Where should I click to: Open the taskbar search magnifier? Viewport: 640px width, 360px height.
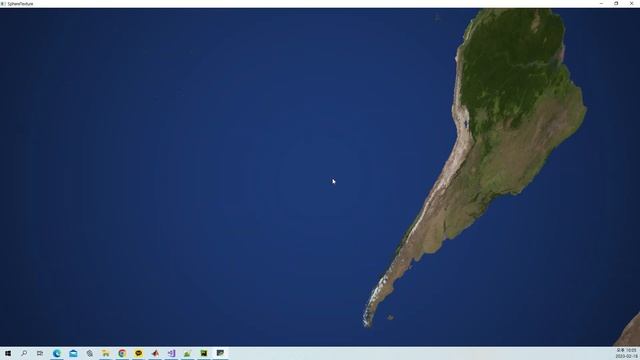coord(24,353)
